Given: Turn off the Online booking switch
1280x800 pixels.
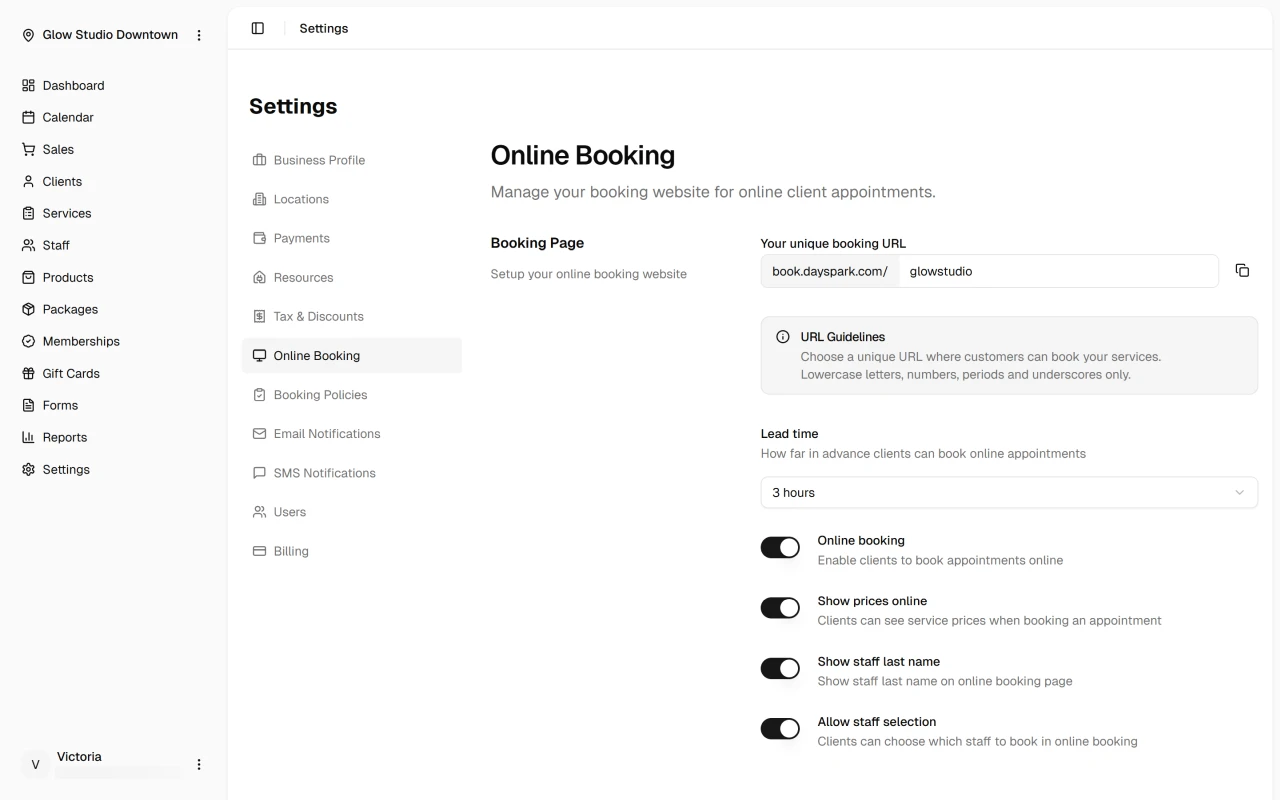Looking at the screenshot, I should click(x=780, y=548).
